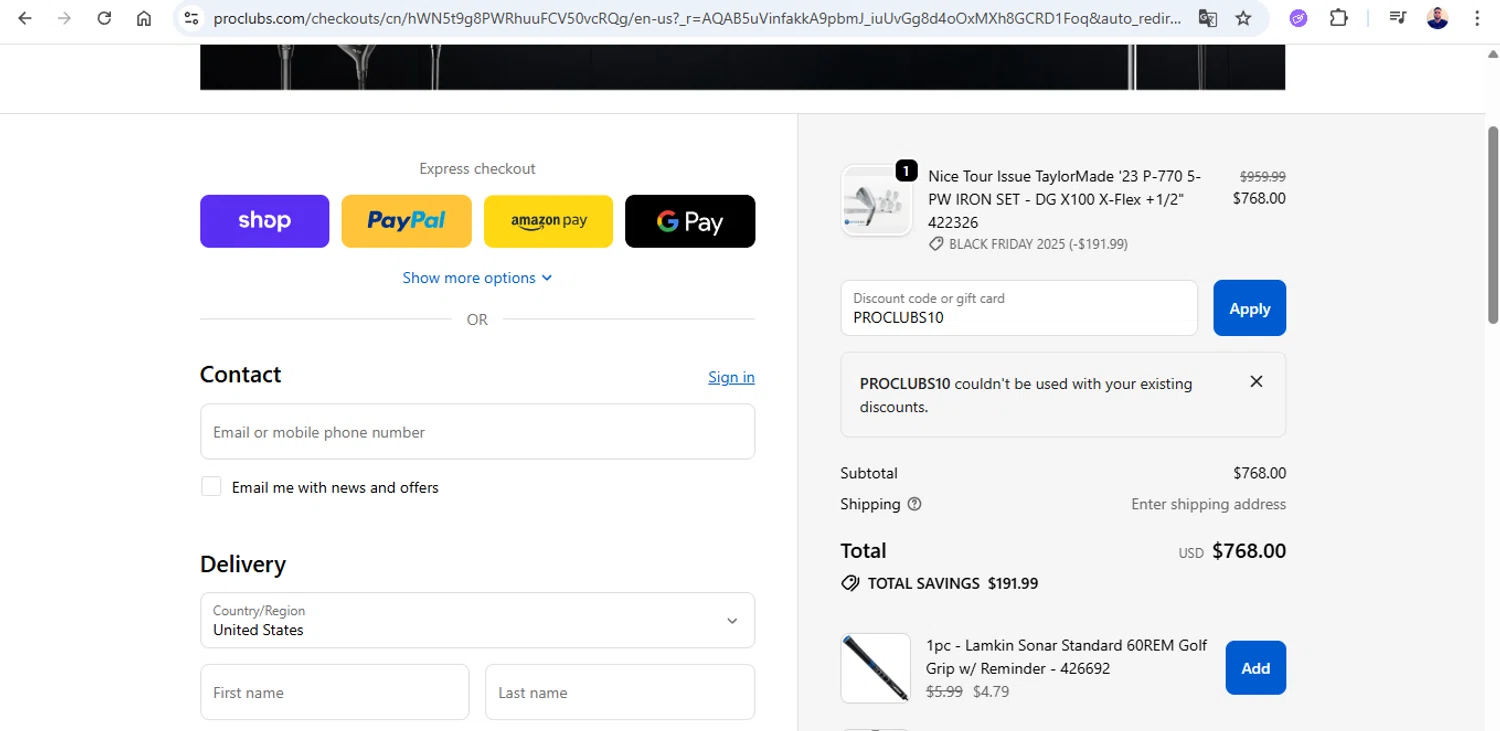Dismiss the PROCLUBS10 discount error message
The width and height of the screenshot is (1500, 731).
point(1256,381)
